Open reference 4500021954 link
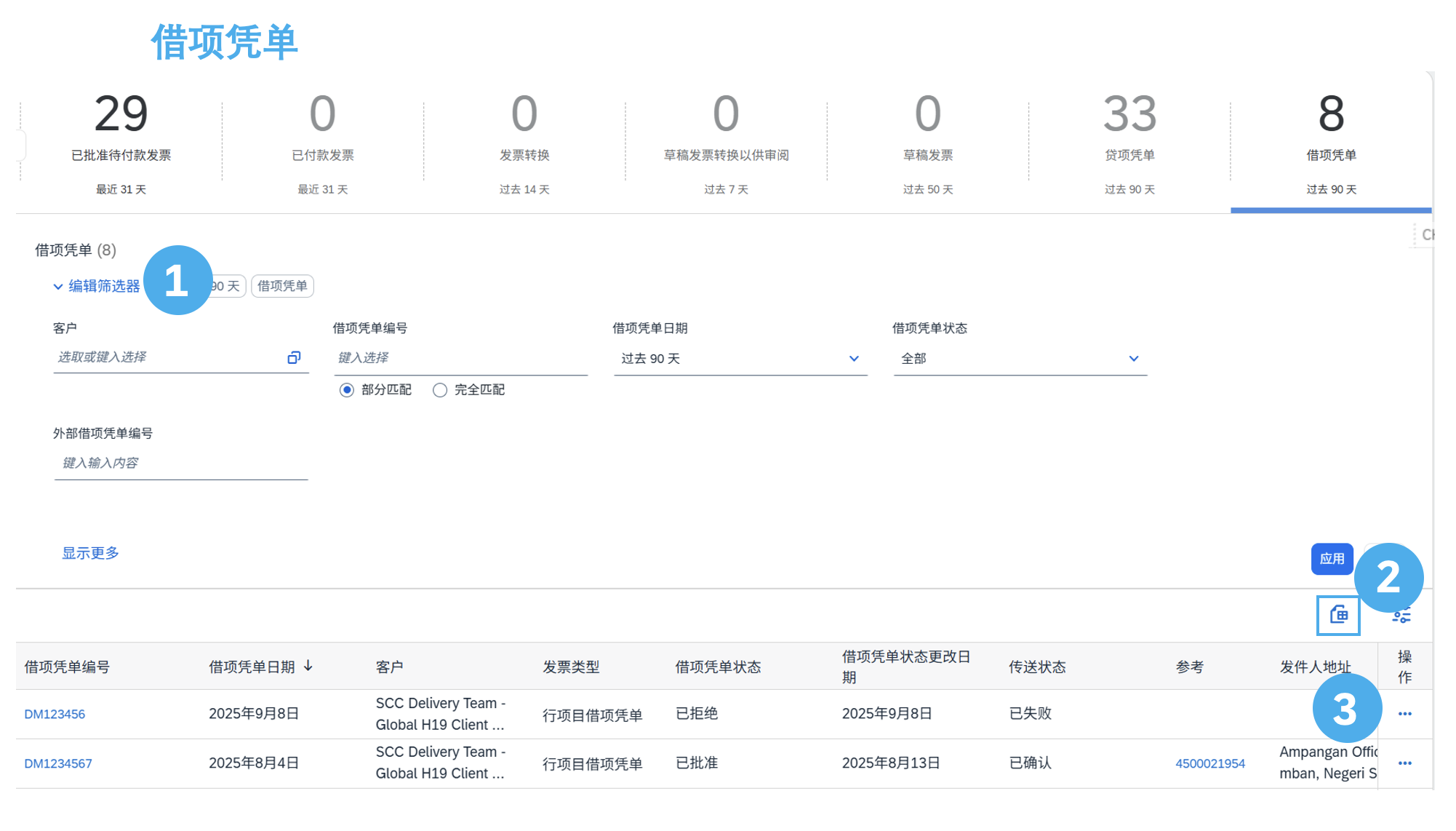 1209,763
